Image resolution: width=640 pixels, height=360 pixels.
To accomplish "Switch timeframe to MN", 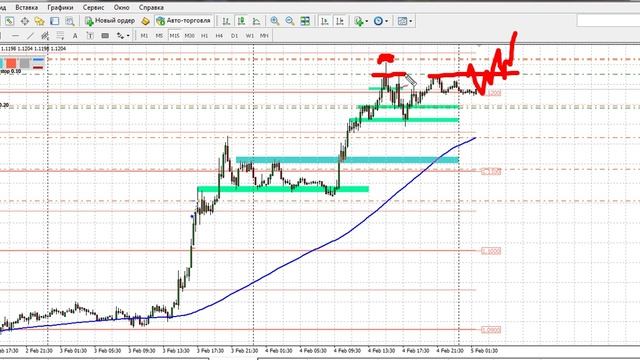I will [x=264, y=36].
